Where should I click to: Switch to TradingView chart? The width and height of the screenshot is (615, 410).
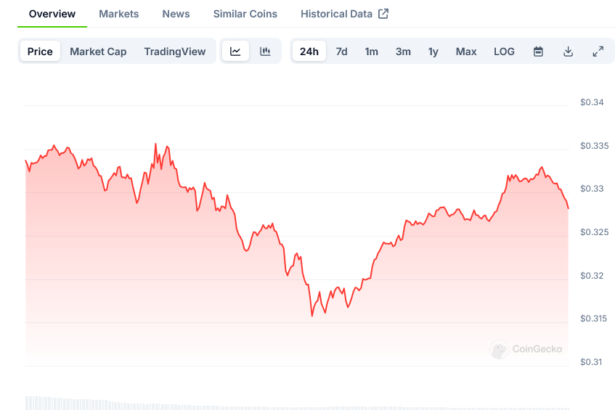(x=176, y=51)
